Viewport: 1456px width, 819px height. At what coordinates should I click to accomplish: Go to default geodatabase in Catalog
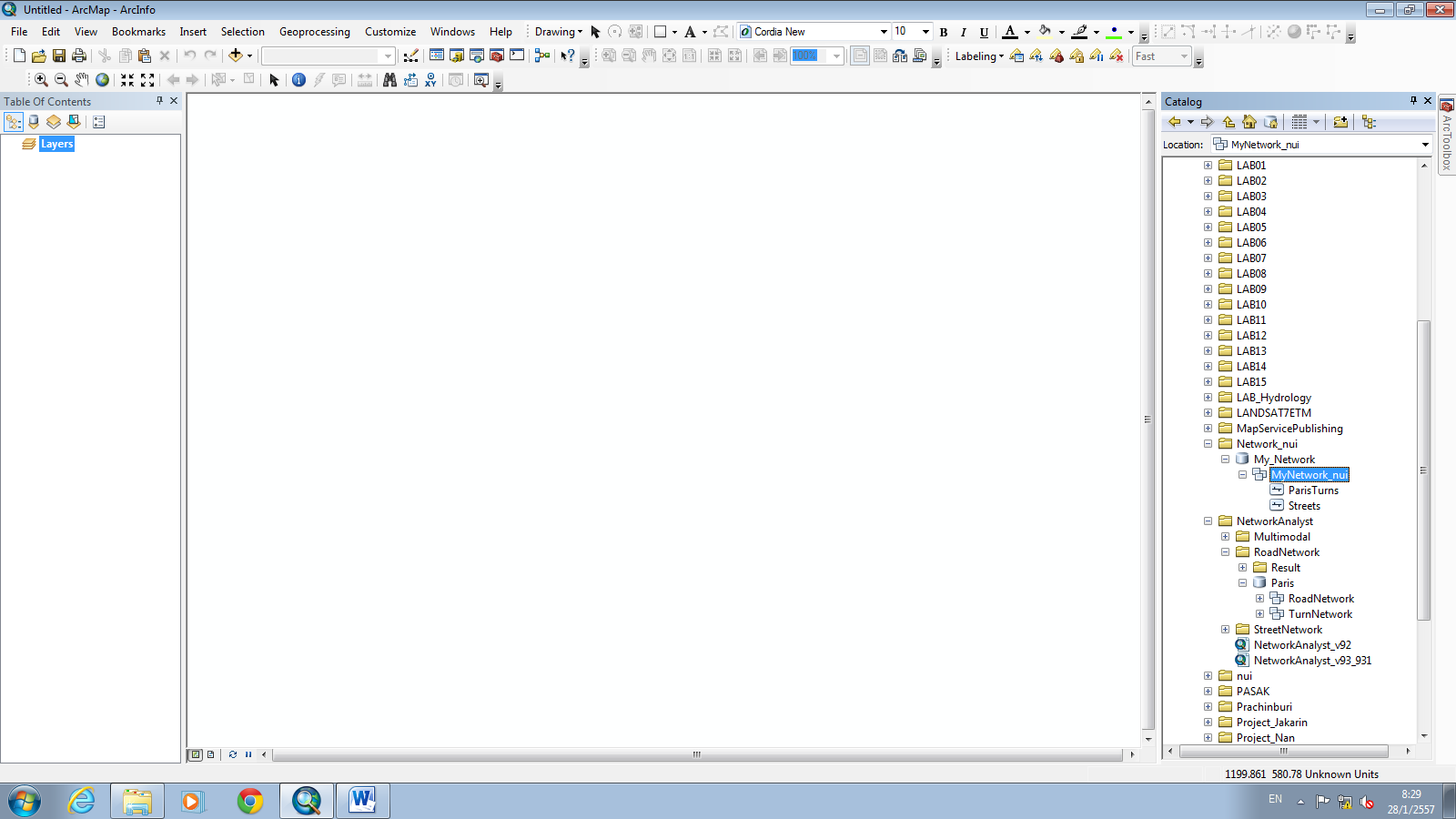point(1271,122)
